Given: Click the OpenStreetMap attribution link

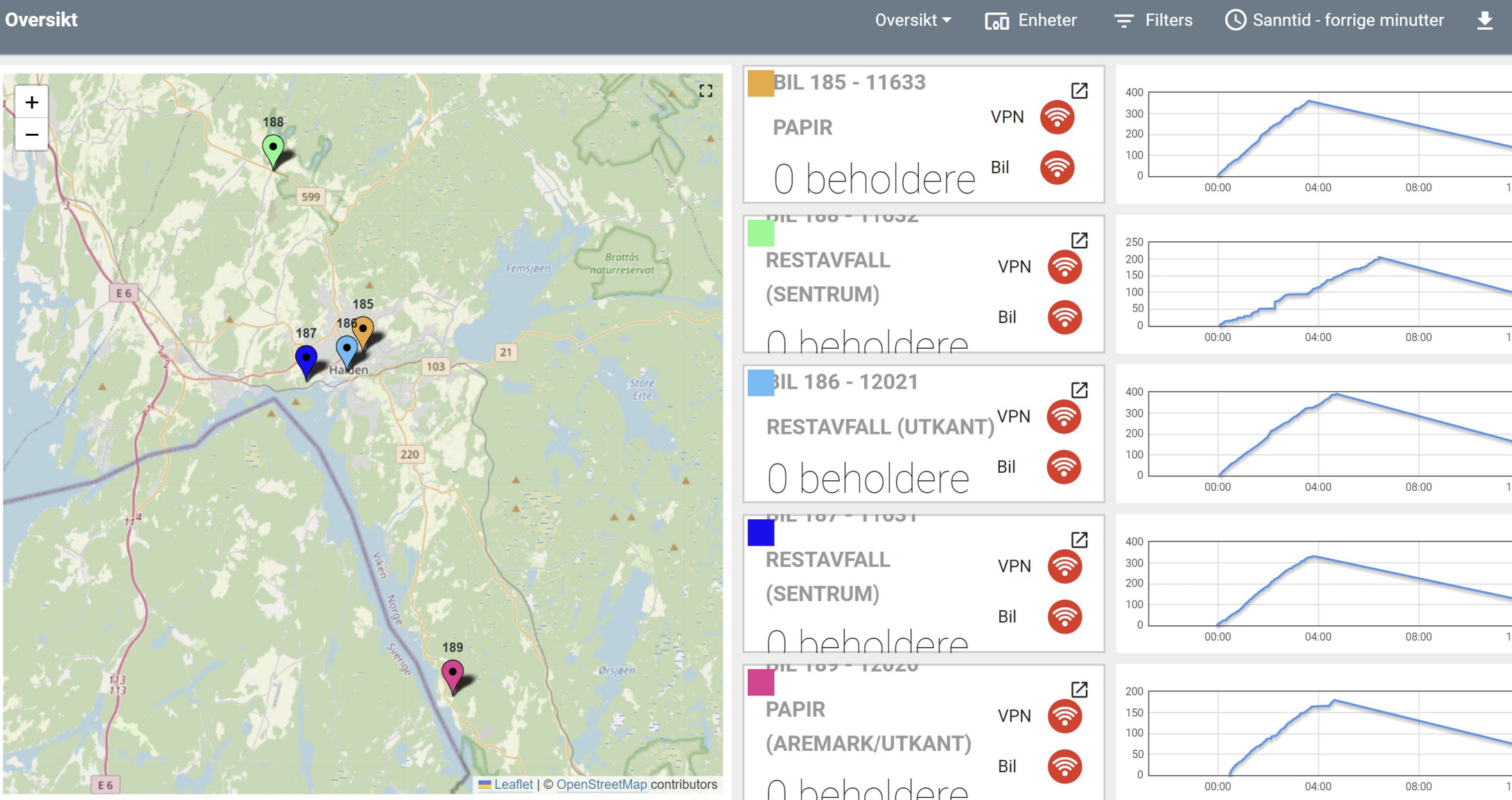Looking at the screenshot, I should point(601,785).
